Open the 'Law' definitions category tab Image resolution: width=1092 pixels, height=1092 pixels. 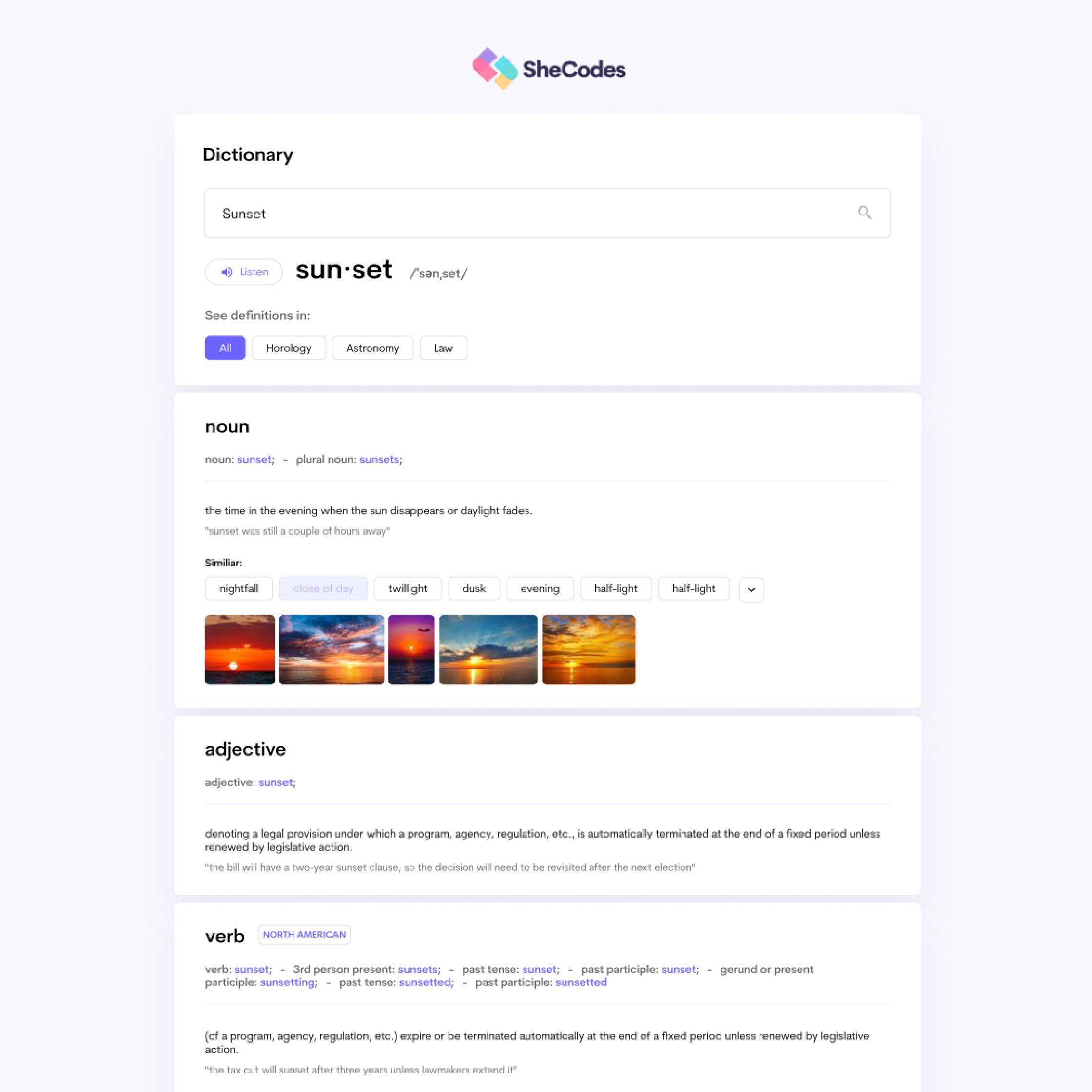pyautogui.click(x=443, y=348)
